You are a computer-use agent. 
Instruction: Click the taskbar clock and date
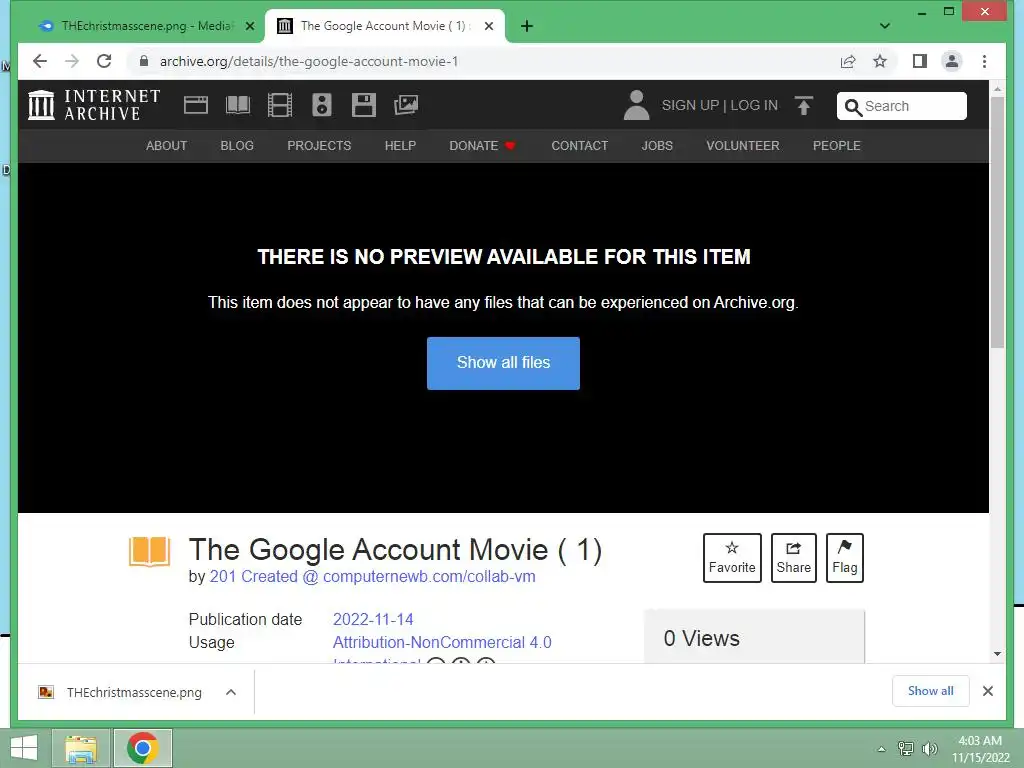point(980,749)
